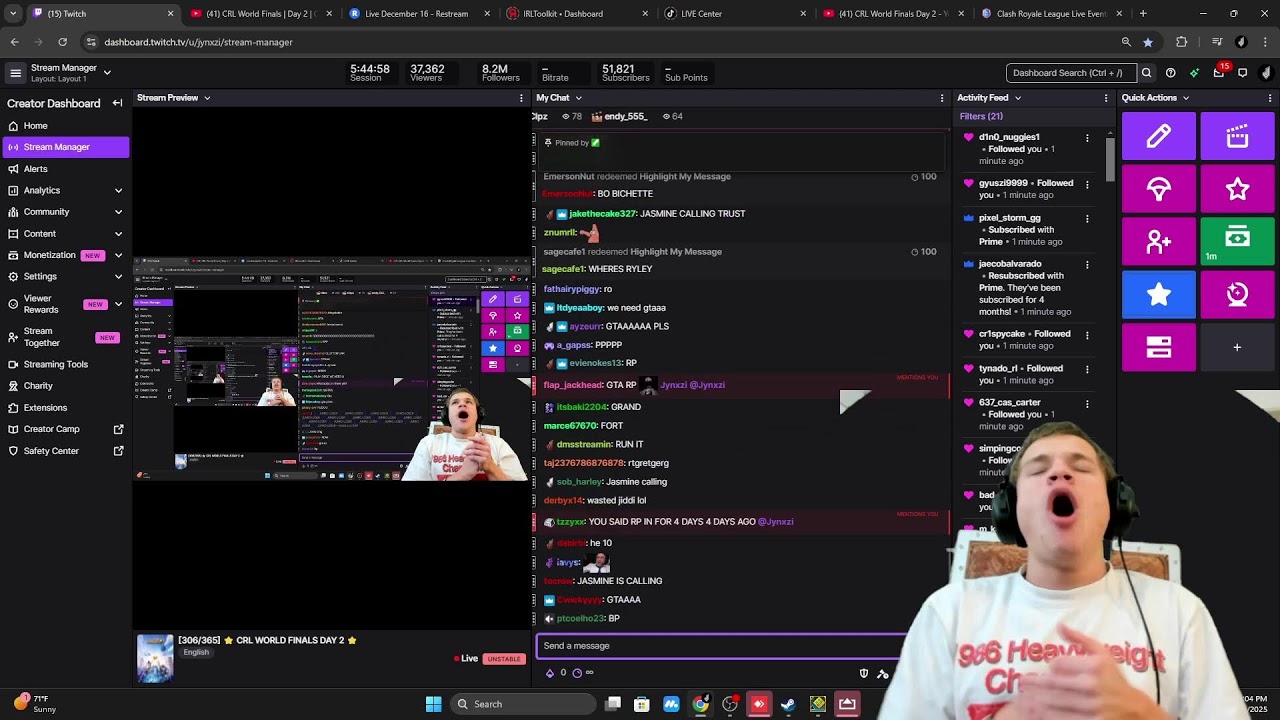Focus the Send a message chat box
Image resolution: width=1280 pixels, height=720 pixels.
point(720,646)
